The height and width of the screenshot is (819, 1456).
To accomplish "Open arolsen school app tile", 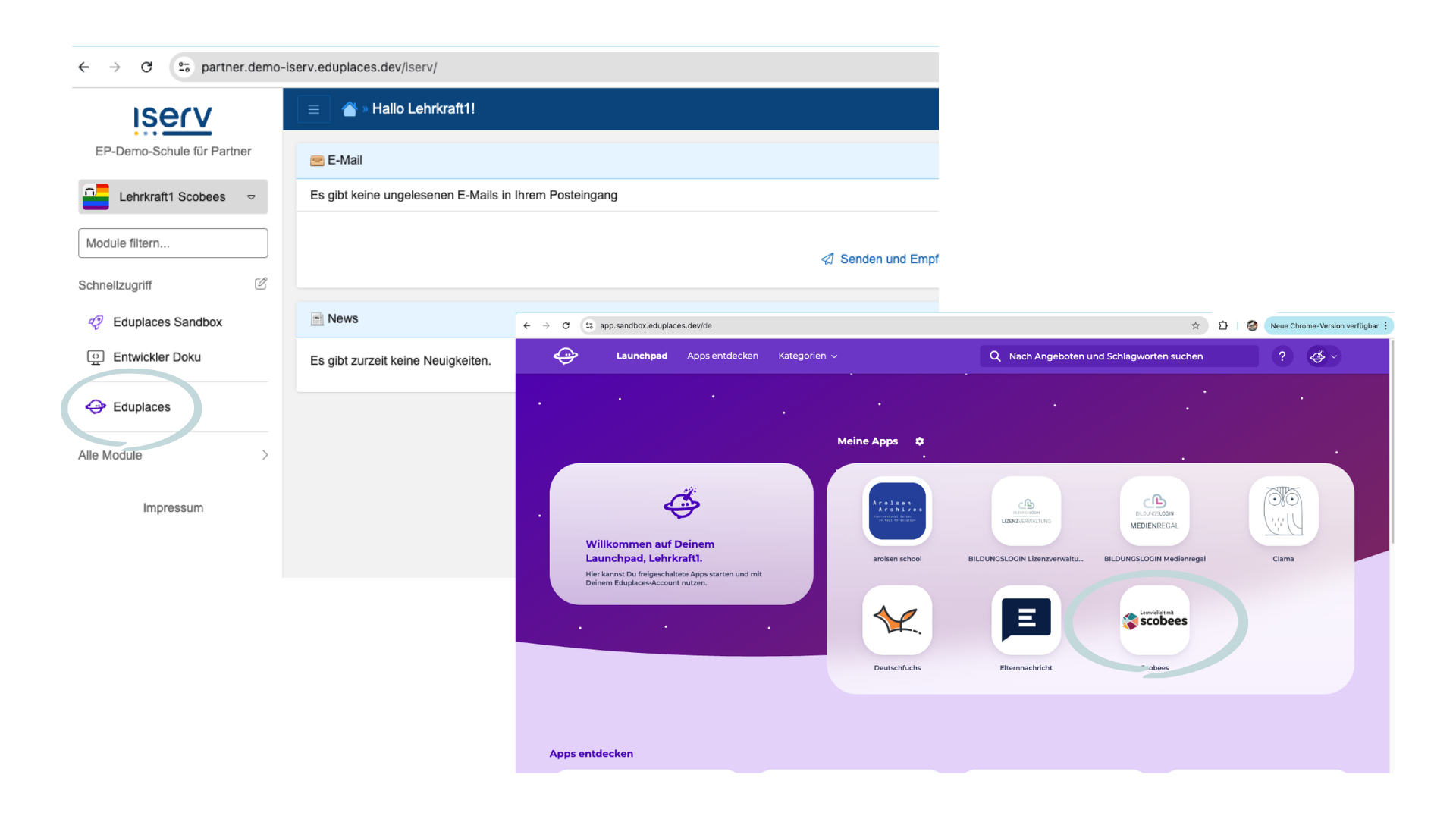I will [897, 511].
